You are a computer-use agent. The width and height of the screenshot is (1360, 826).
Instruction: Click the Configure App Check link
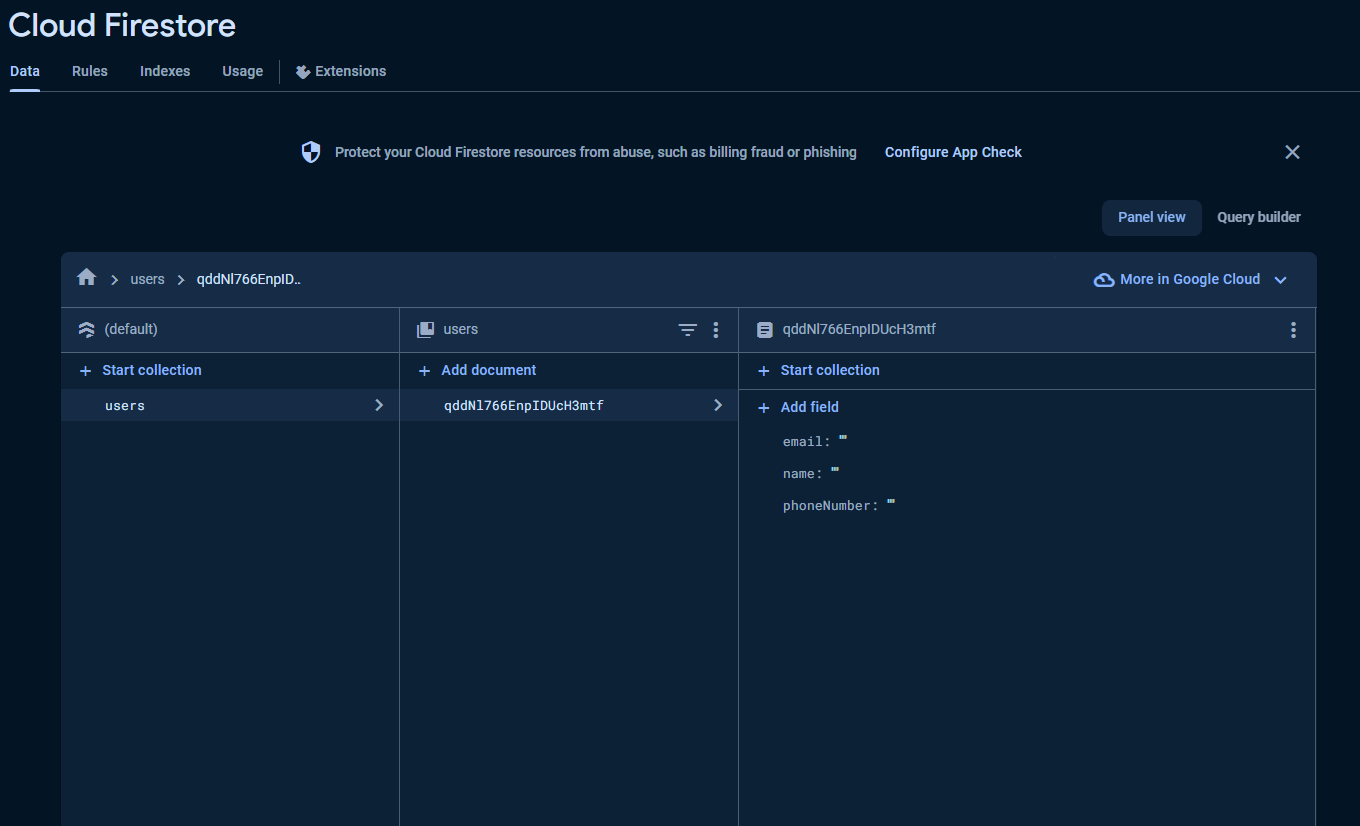click(x=953, y=152)
